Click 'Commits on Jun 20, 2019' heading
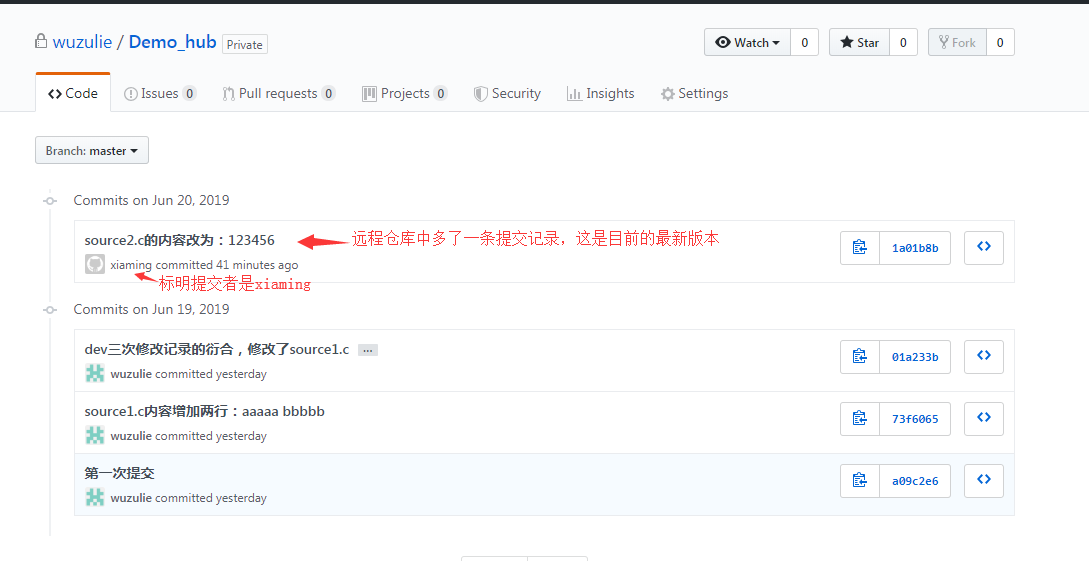Viewport: 1089px width, 561px height. tap(151, 200)
